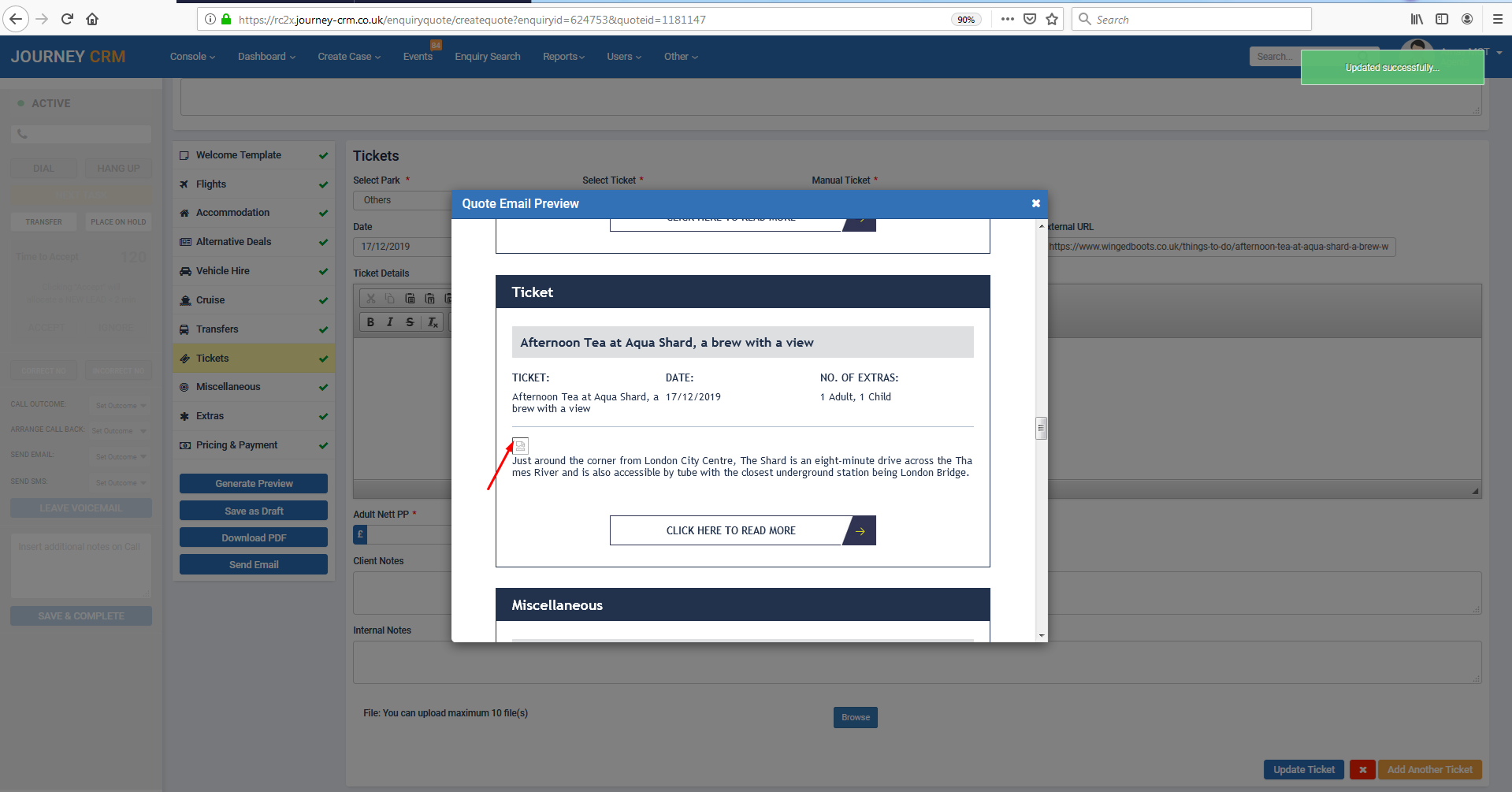The width and height of the screenshot is (1512, 792).
Task: Open the Arrange Call Back dropdown
Action: [x=118, y=430]
